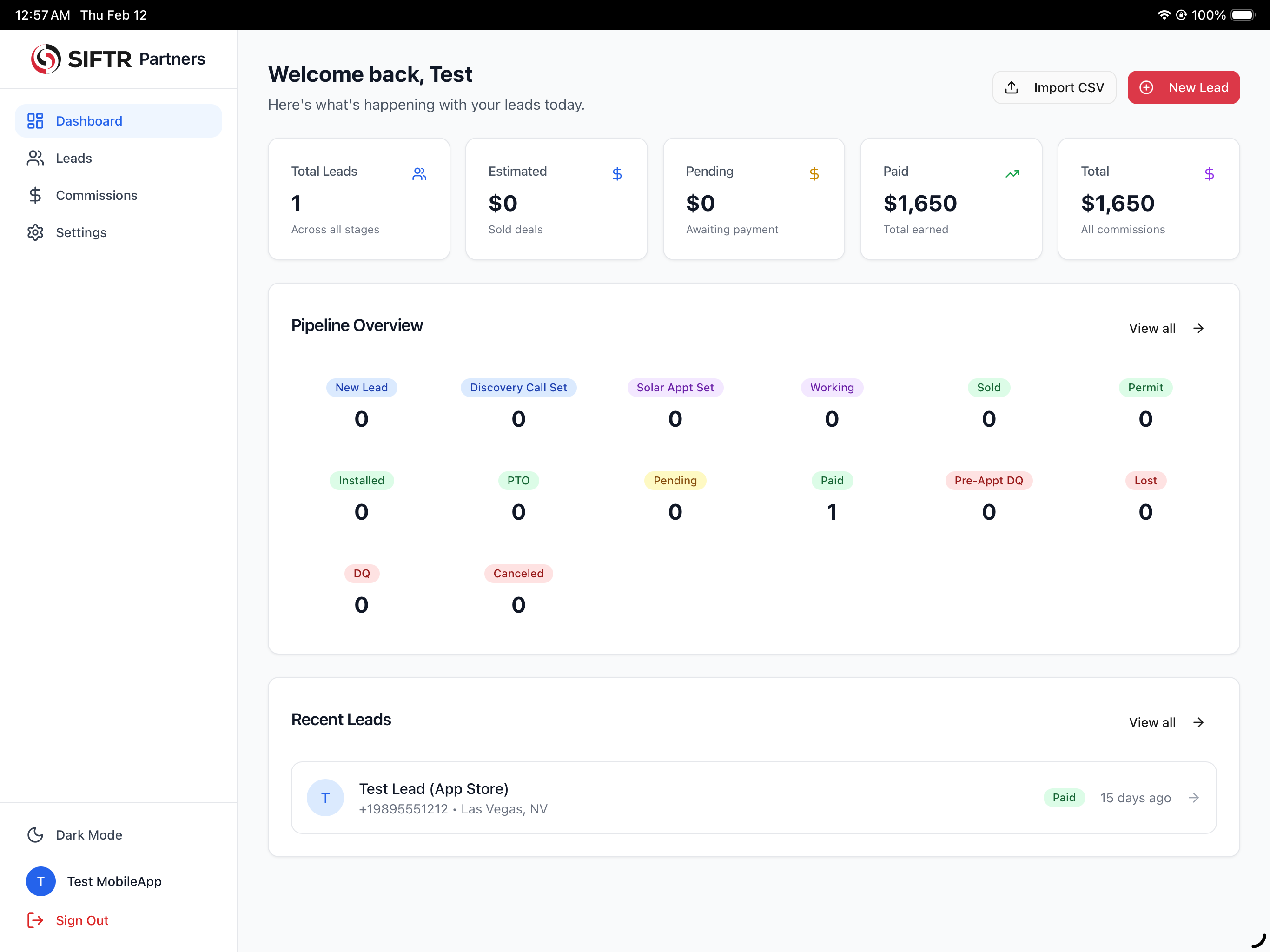Click the Paid $1,650 card
The image size is (1270, 952).
pyautogui.click(x=951, y=198)
